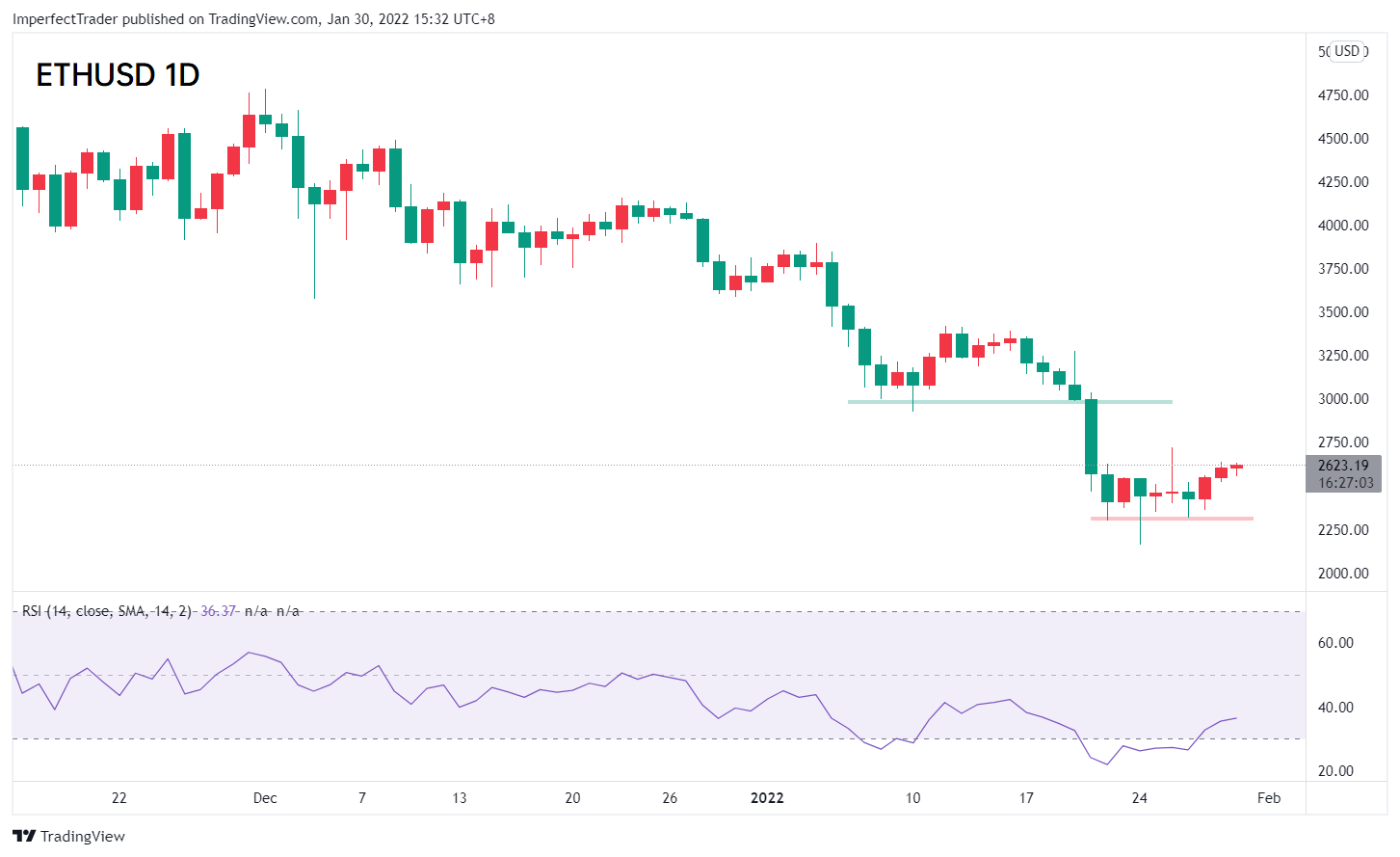
Task: Click the TradingView wordmark link
Action: pos(83,836)
